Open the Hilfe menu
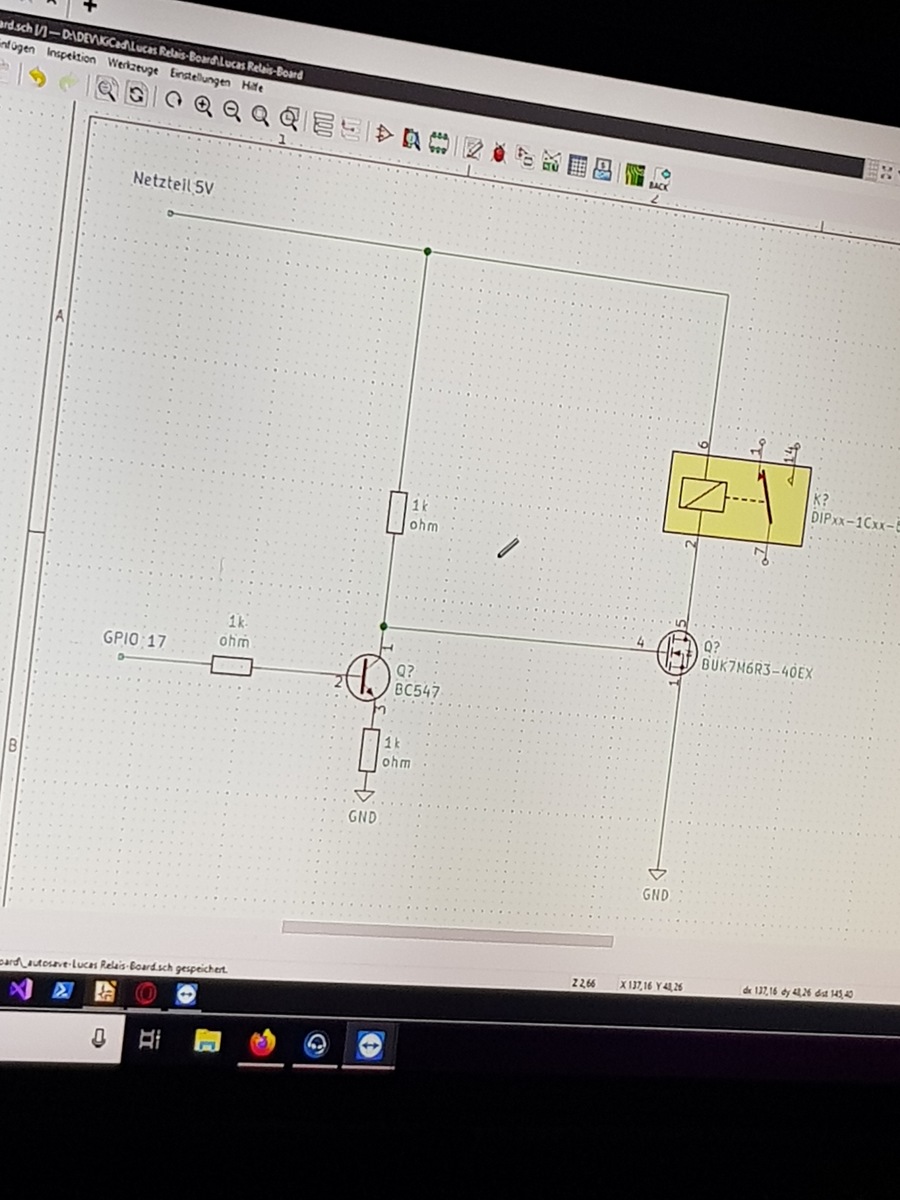This screenshot has height=1200, width=900. 253,85
